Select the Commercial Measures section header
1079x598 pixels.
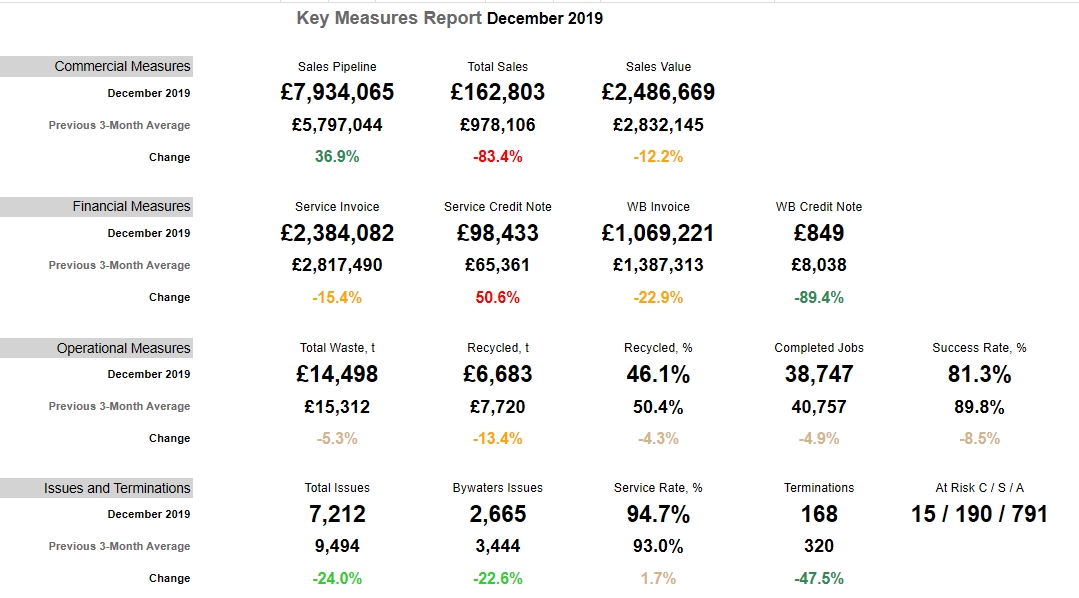tap(122, 66)
